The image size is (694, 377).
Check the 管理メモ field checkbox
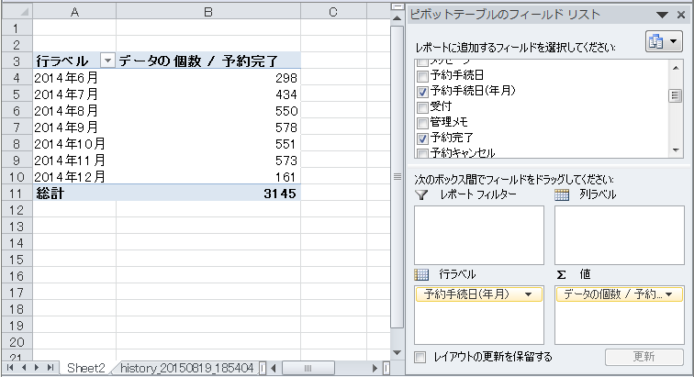(x=423, y=123)
